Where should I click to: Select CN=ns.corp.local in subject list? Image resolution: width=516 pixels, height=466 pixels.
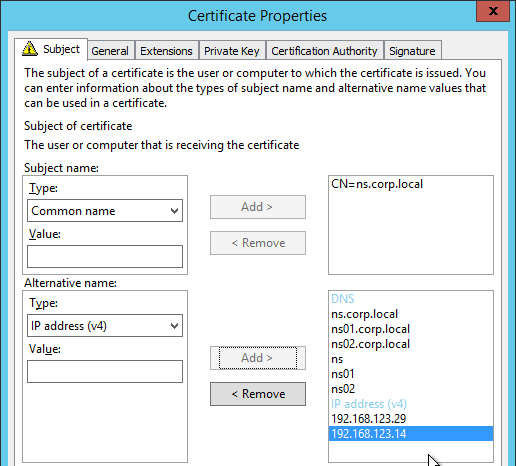coord(377,184)
